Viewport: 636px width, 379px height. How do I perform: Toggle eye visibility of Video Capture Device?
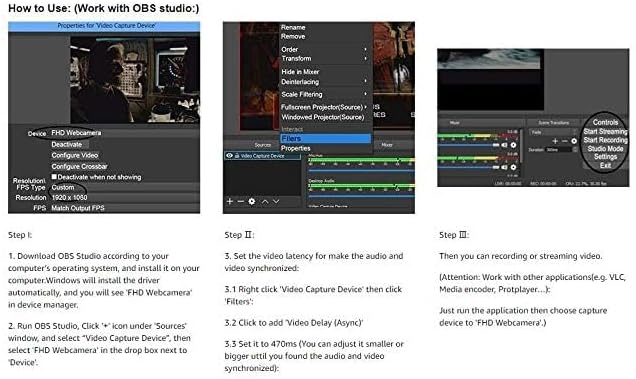(230, 155)
